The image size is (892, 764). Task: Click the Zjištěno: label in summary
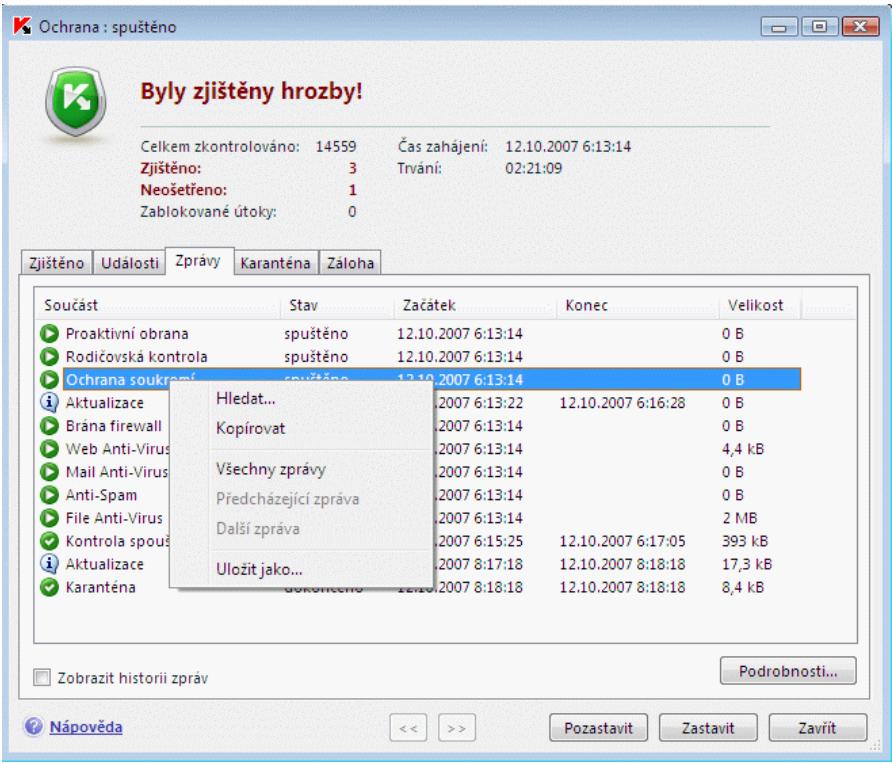171,168
